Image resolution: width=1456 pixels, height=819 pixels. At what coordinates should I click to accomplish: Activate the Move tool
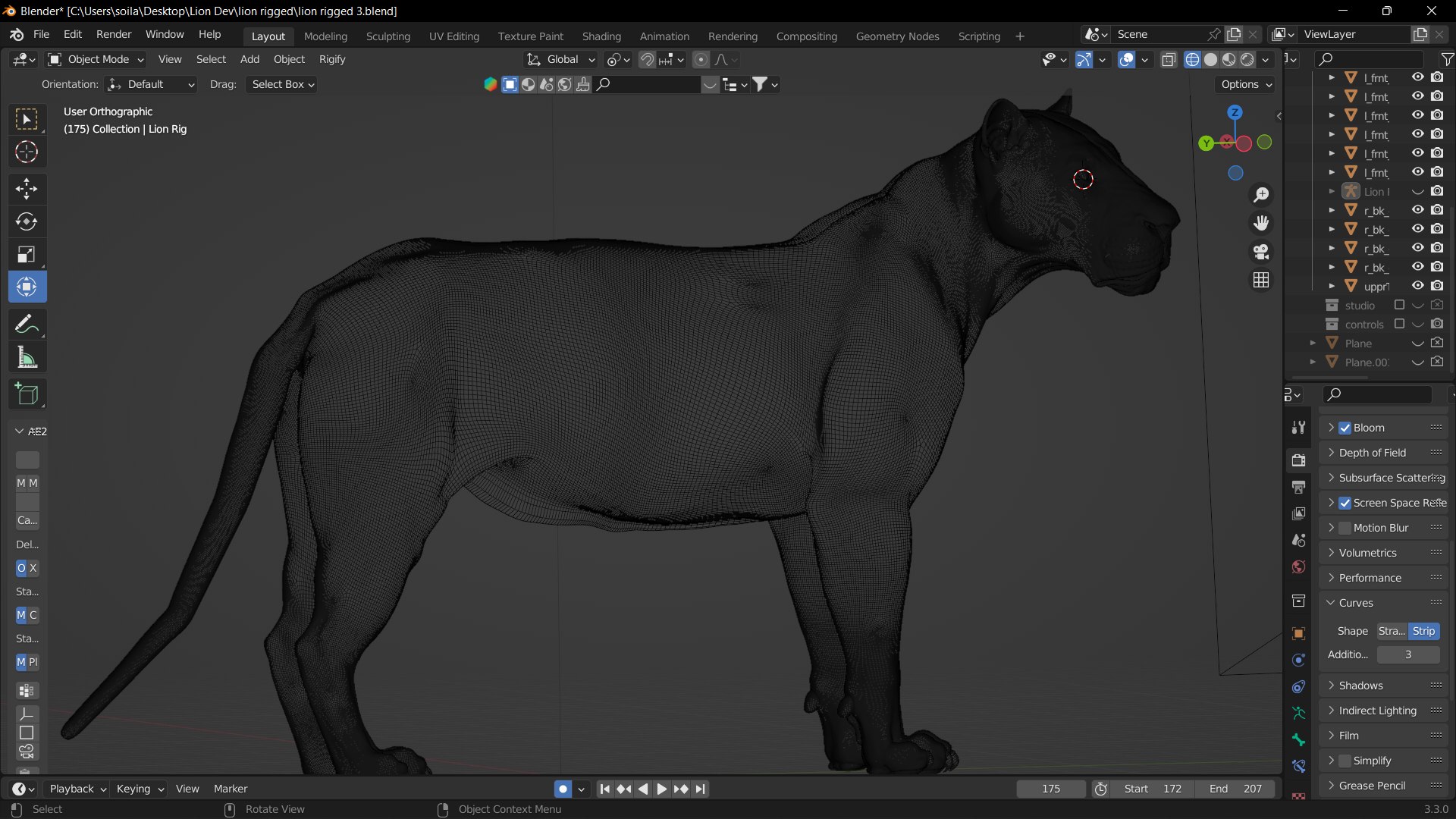27,188
